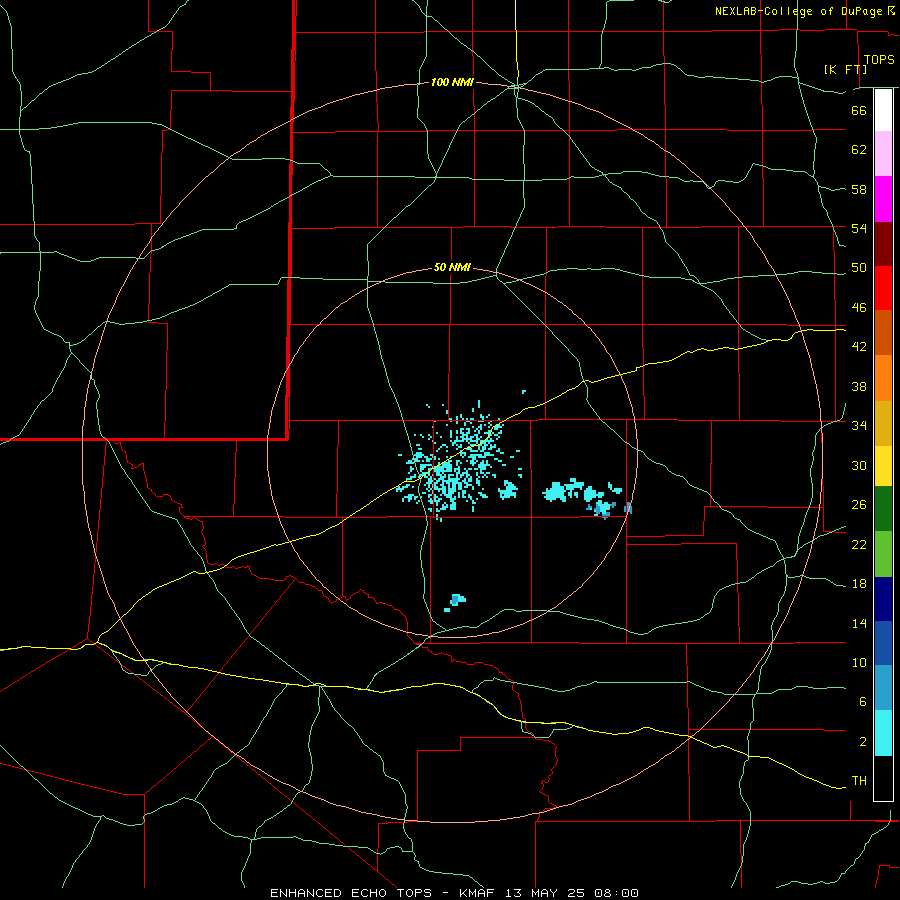900x900 pixels.
Task: Click the '26' legend value
Action: tap(859, 505)
